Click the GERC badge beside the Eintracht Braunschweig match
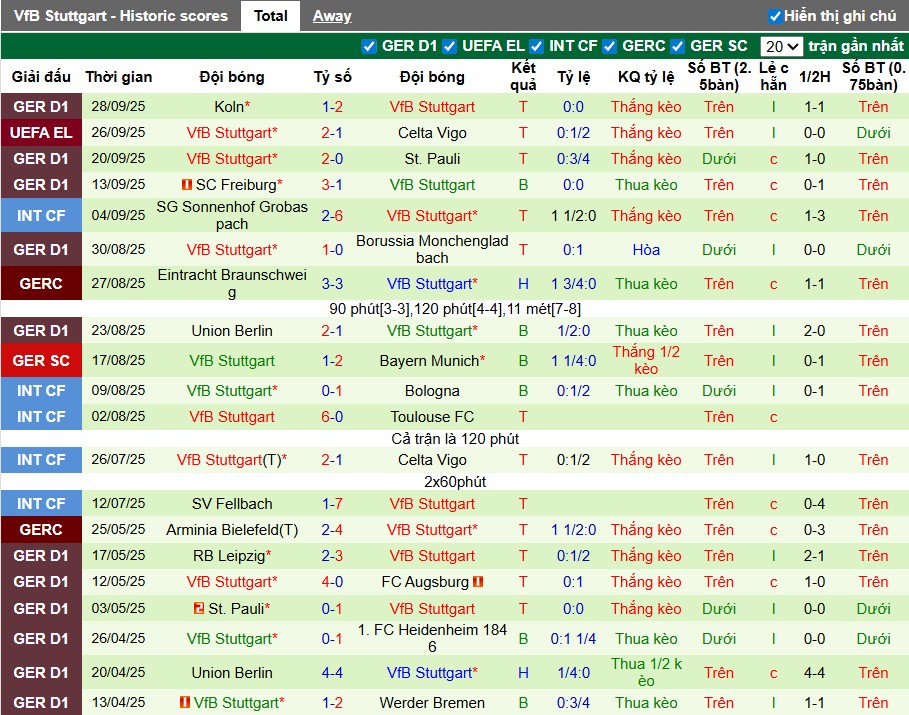909x715 pixels. tap(40, 284)
